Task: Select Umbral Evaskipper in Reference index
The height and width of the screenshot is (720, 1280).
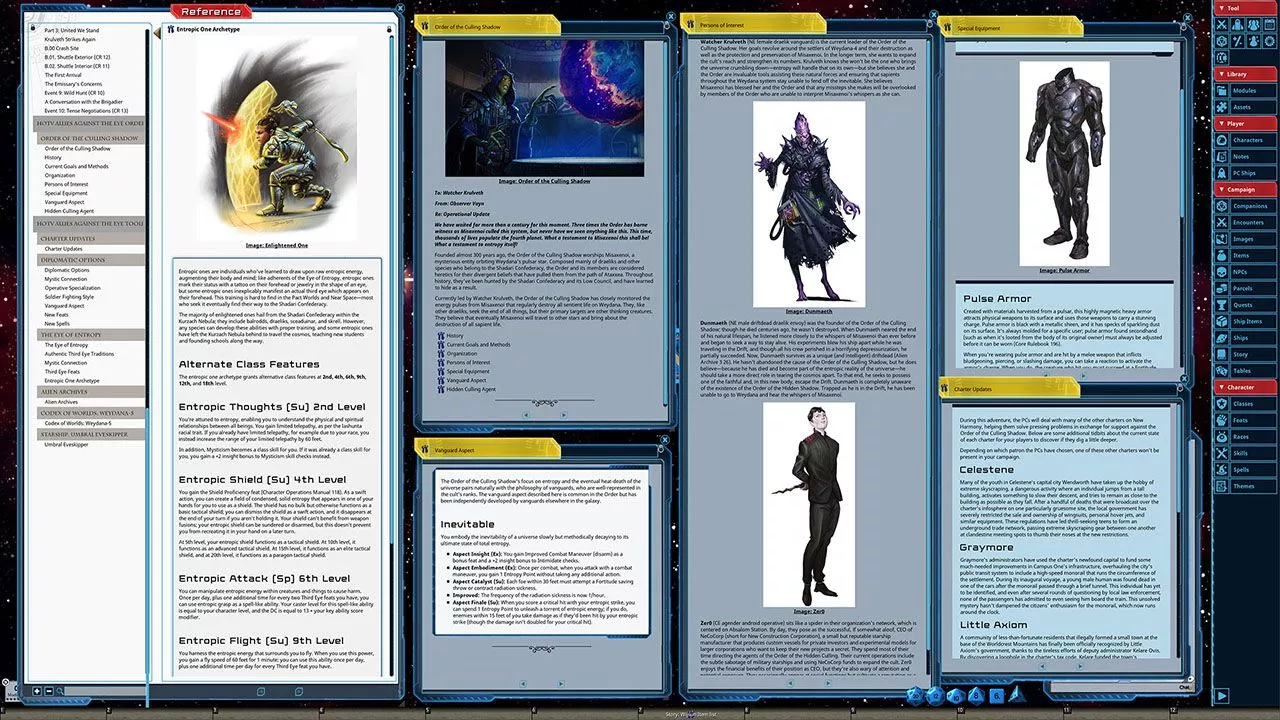Action: pyautogui.click(x=66, y=444)
